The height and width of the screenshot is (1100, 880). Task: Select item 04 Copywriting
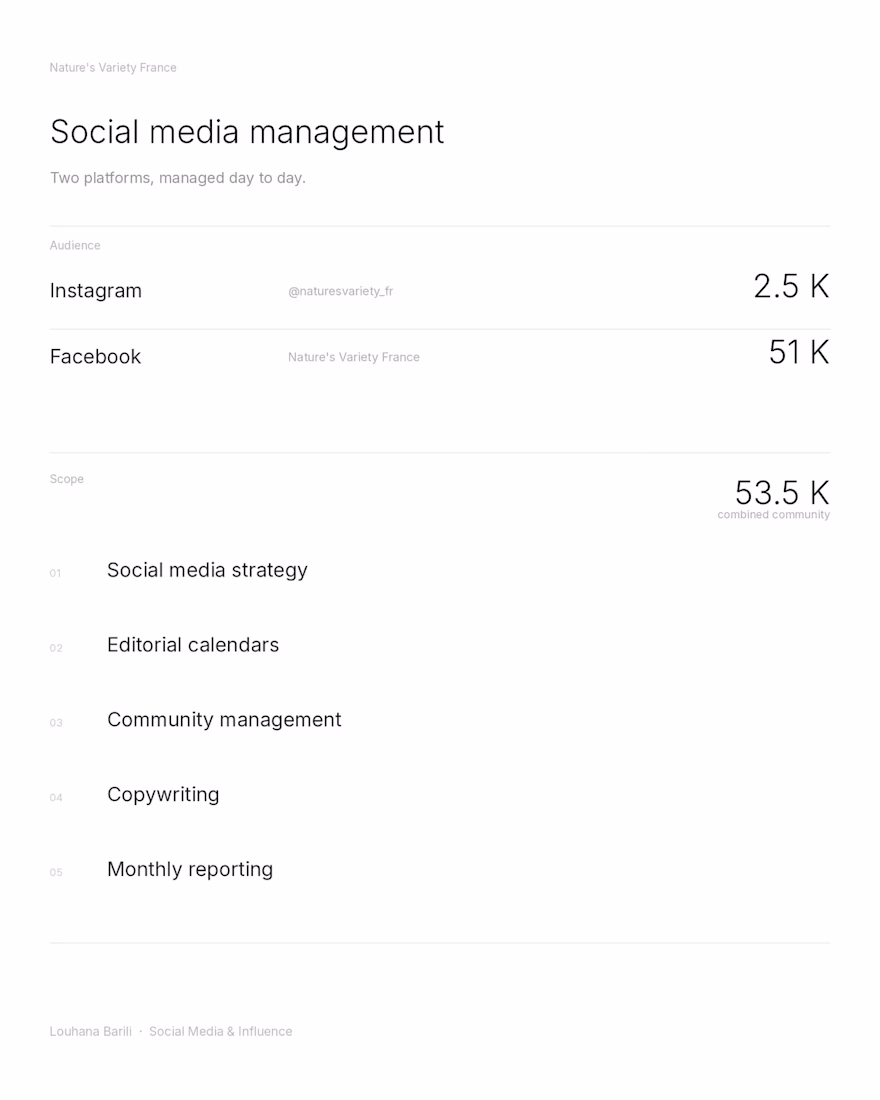[x=135, y=795]
